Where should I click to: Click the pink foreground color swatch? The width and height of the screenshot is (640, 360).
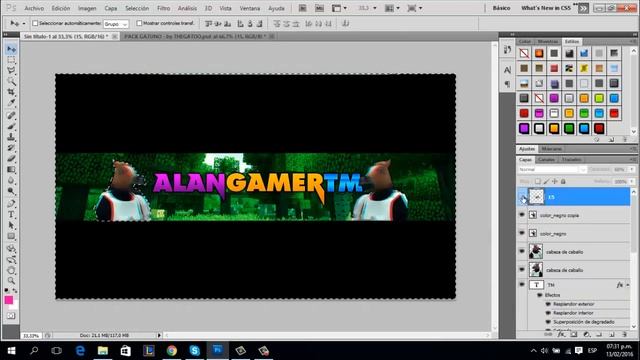(x=9, y=300)
